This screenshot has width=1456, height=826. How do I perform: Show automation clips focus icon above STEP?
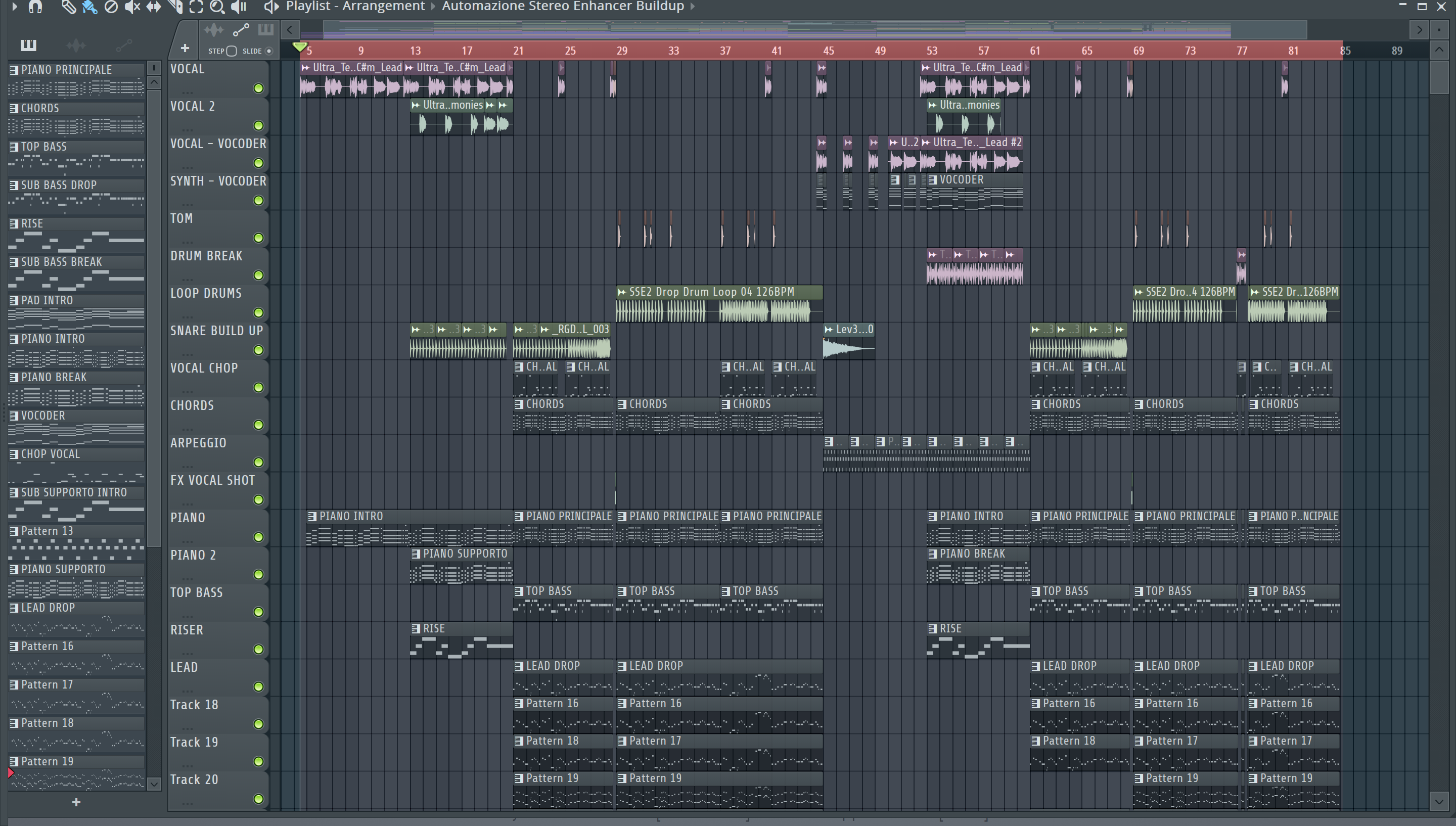(241, 29)
